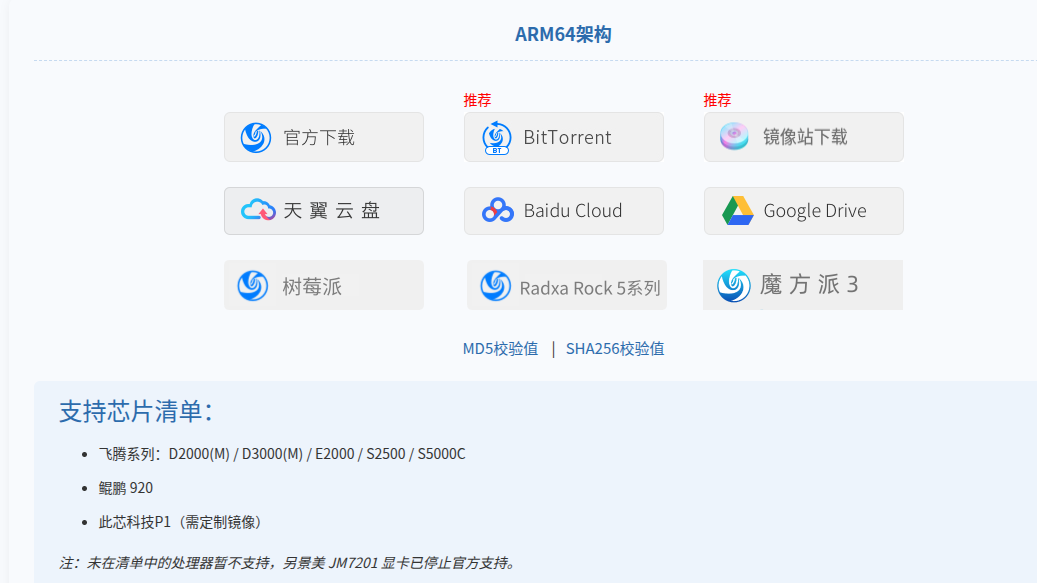Click the Google Drive triangle icon
The image size is (1037, 583).
pos(737,211)
